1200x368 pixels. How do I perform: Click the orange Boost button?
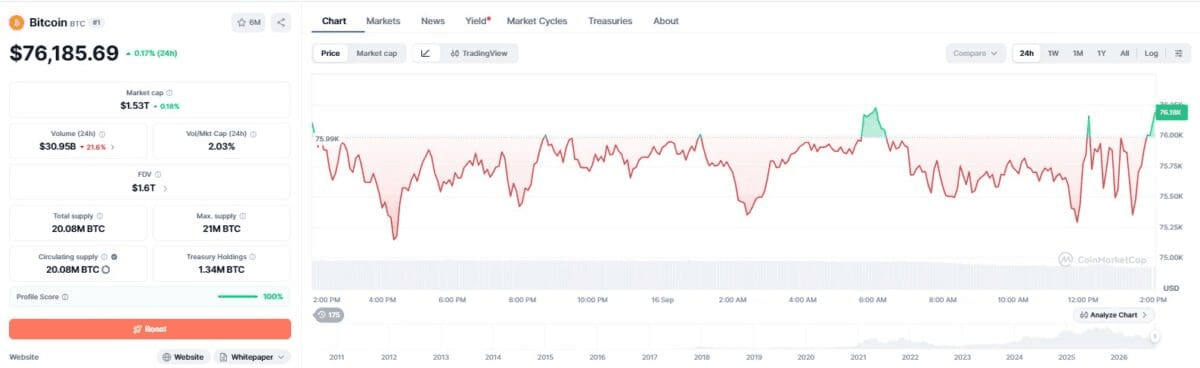[150, 328]
